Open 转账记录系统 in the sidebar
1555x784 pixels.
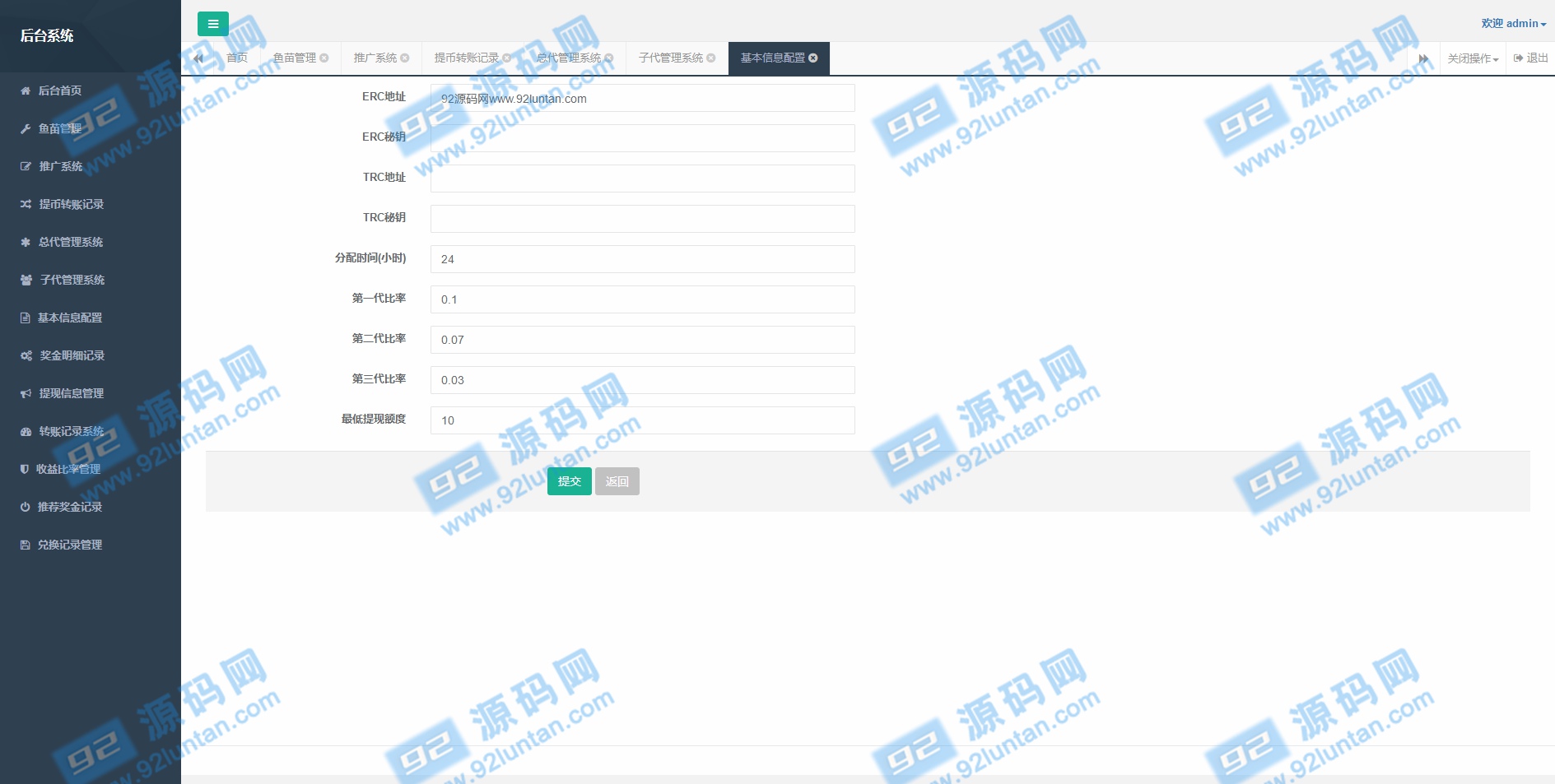pyautogui.click(x=91, y=432)
